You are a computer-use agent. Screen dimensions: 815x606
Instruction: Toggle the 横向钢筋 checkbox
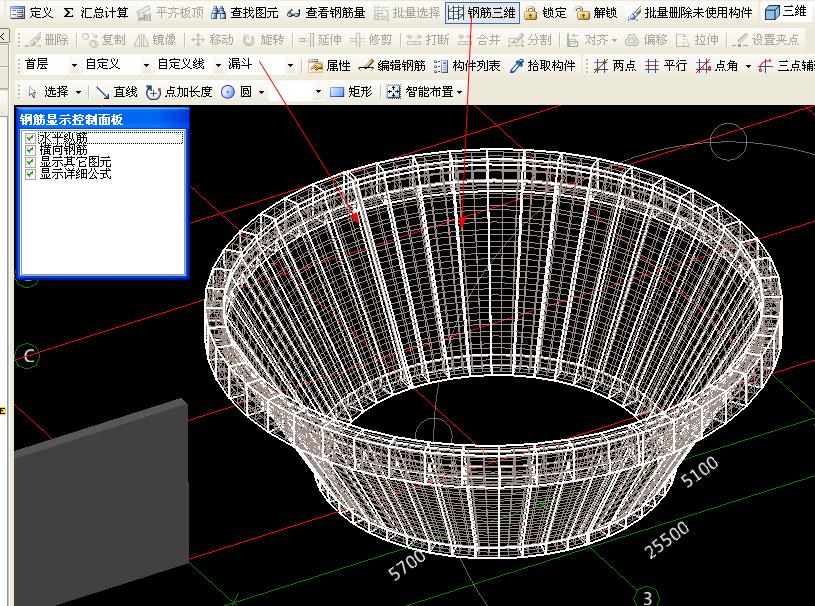[31, 150]
